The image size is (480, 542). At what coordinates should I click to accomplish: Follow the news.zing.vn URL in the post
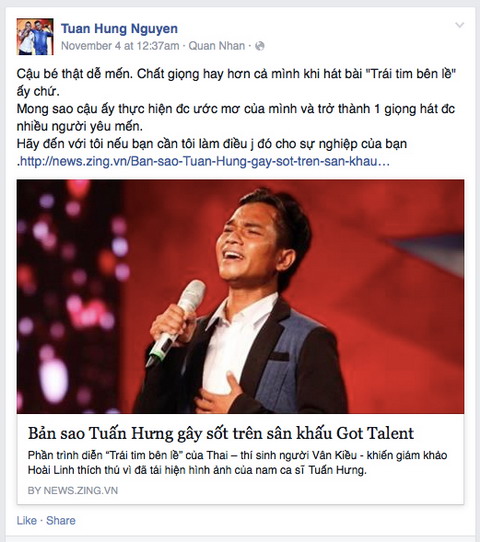coord(205,161)
